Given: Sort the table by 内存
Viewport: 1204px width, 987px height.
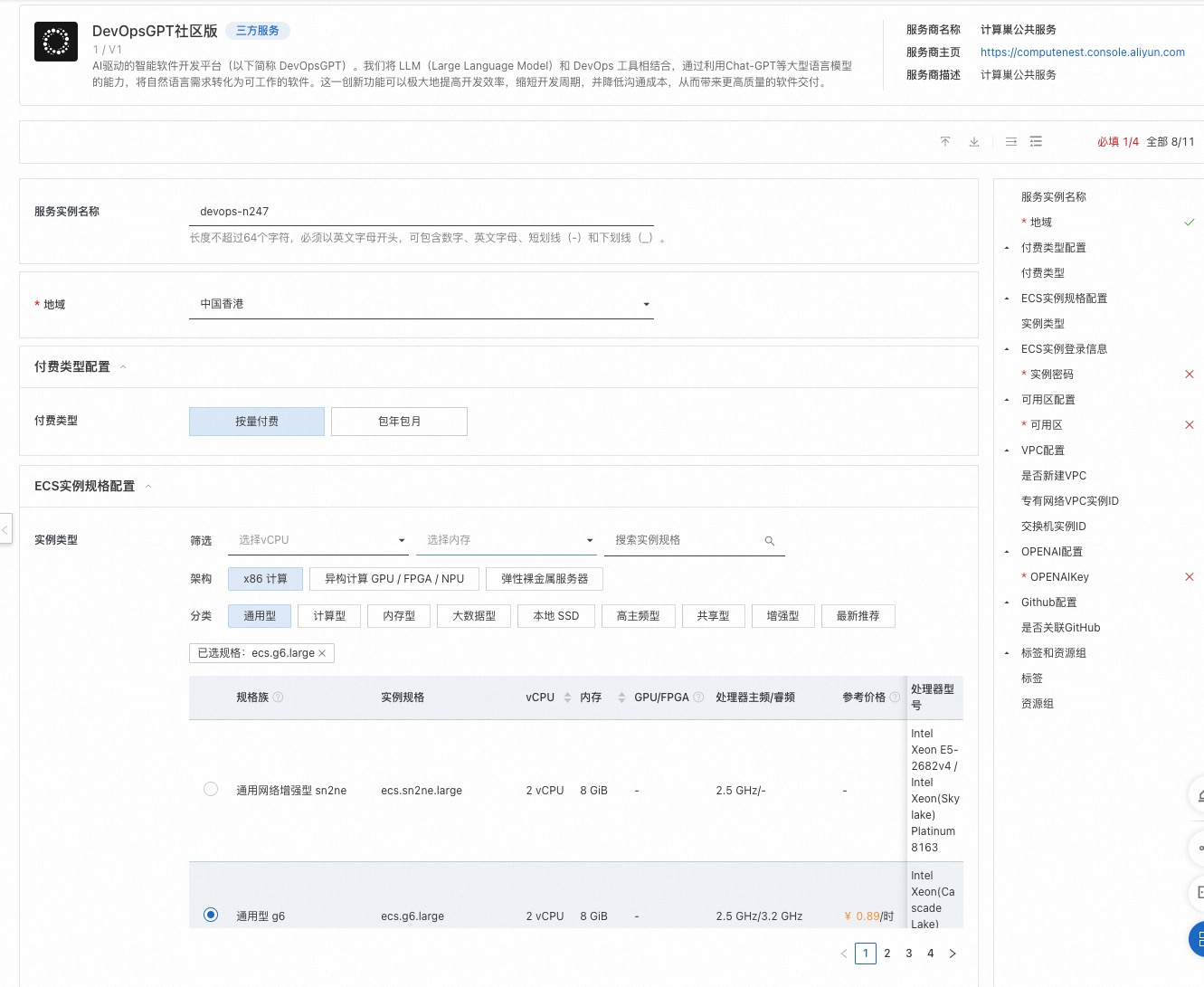Looking at the screenshot, I should pyautogui.click(x=621, y=698).
